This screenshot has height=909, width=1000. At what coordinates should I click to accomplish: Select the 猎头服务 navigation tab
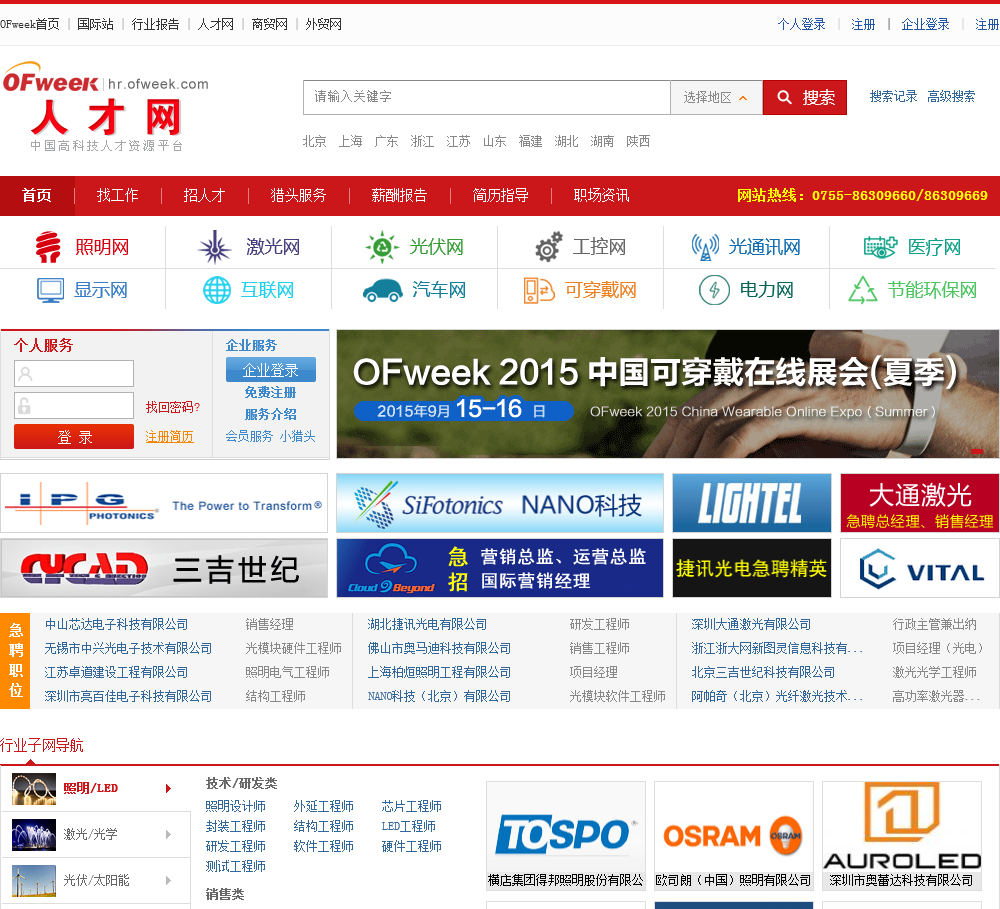(x=298, y=195)
